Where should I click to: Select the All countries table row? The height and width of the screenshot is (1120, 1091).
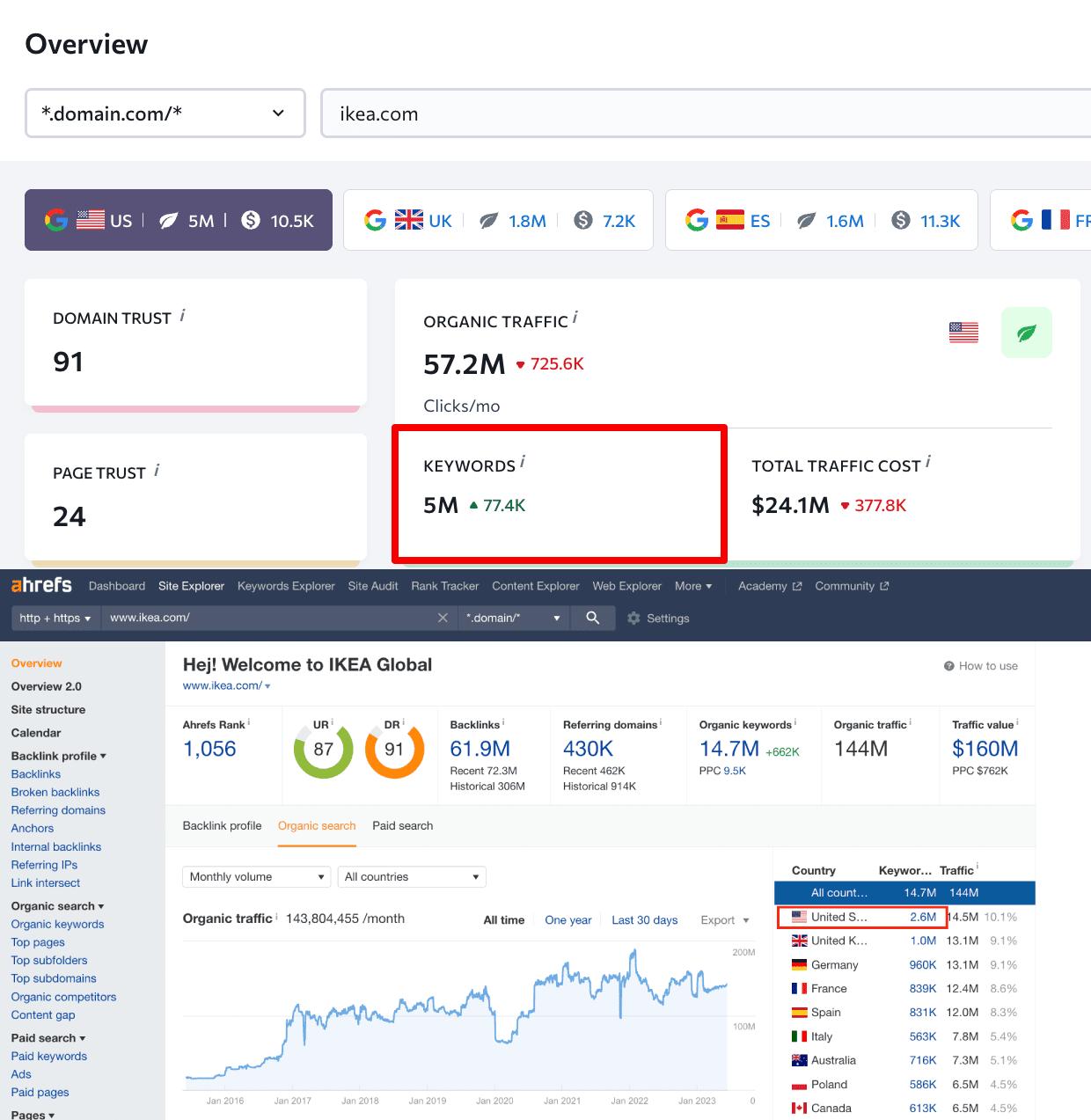904,892
